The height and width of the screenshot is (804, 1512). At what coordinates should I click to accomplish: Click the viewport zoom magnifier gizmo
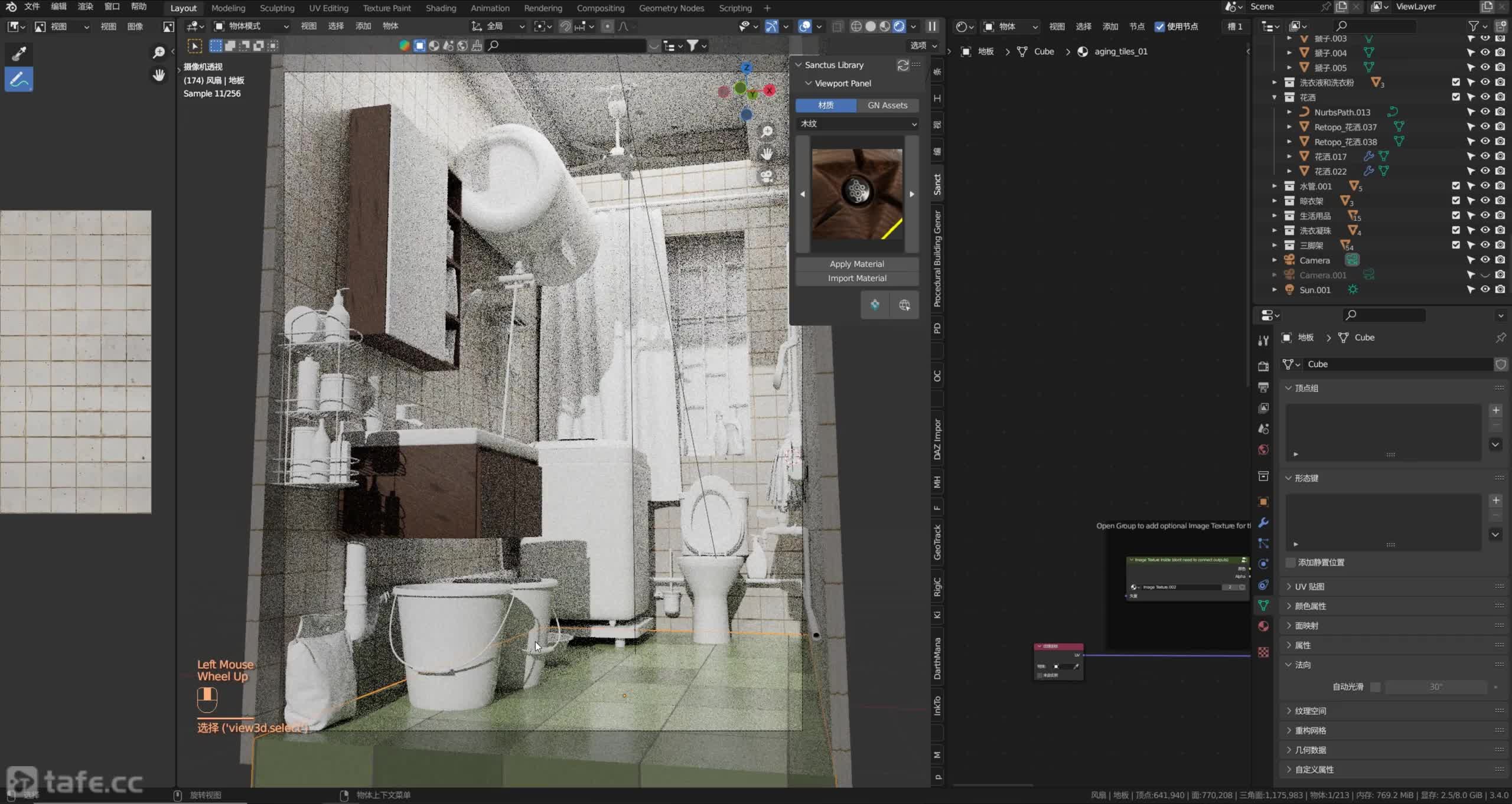[x=767, y=132]
